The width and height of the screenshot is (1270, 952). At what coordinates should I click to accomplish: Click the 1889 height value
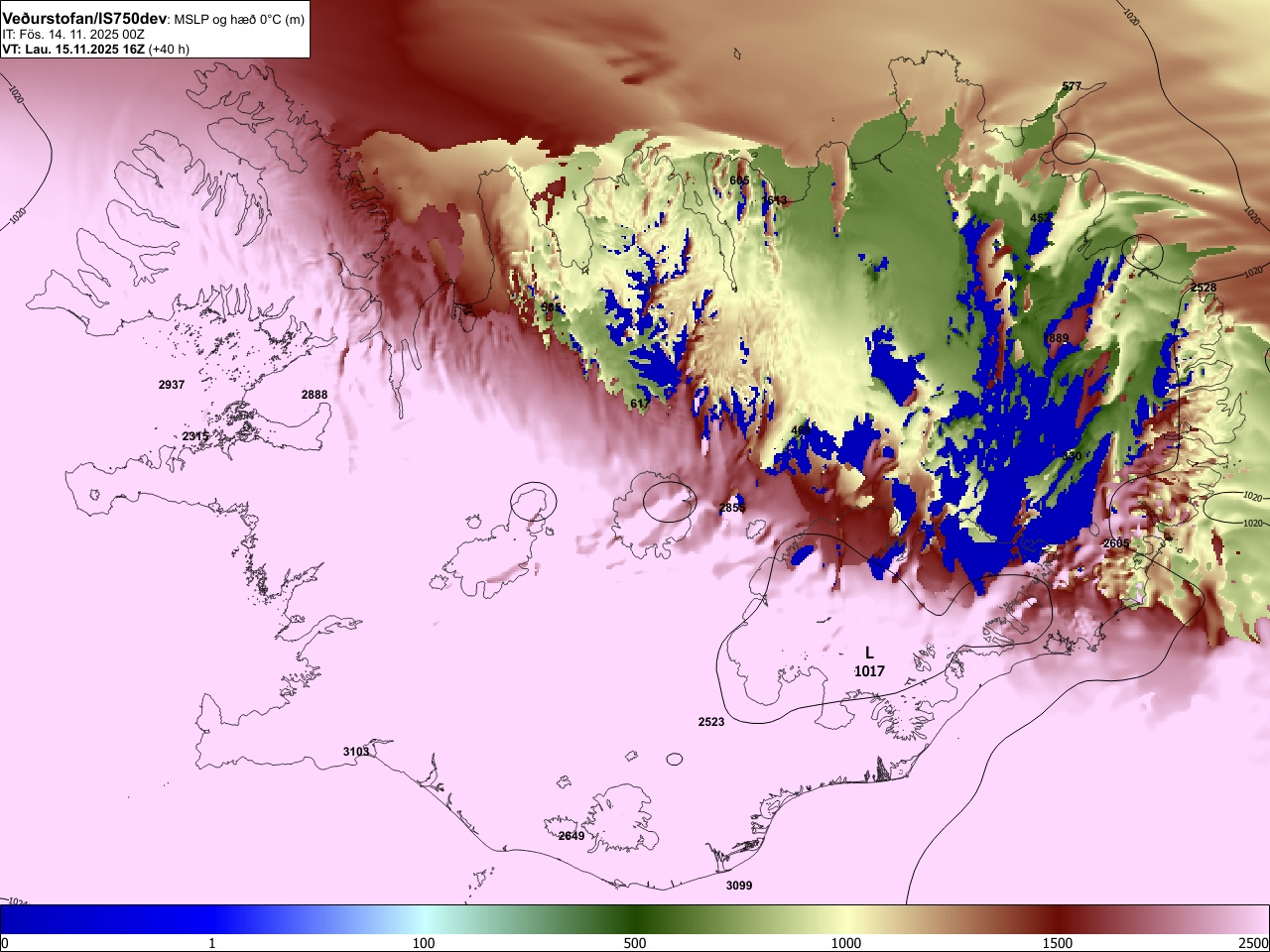1057,338
